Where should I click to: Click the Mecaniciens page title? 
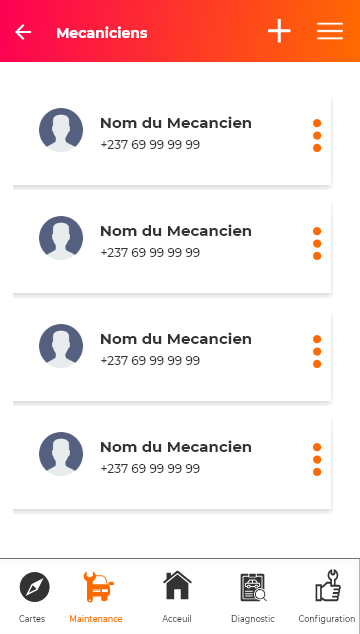(102, 33)
